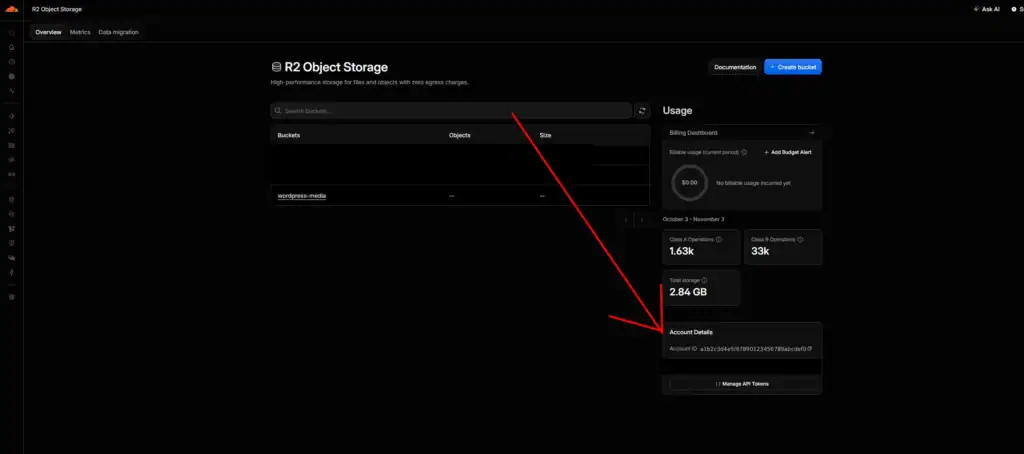Go to account home icon in sidebar
This screenshot has width=1024, height=454.
(x=12, y=47)
